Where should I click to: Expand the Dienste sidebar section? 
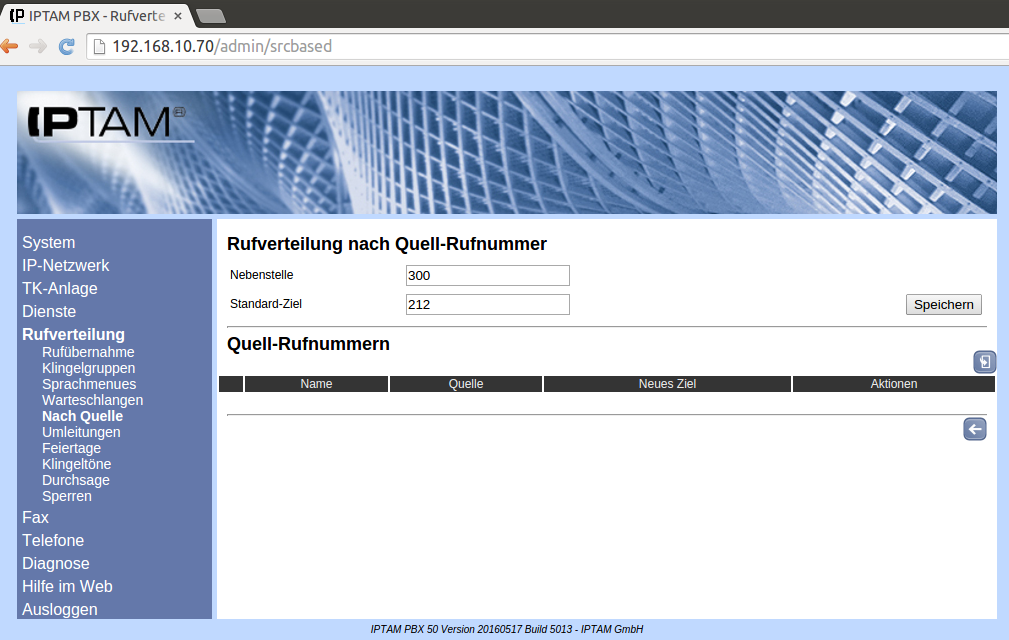click(49, 311)
